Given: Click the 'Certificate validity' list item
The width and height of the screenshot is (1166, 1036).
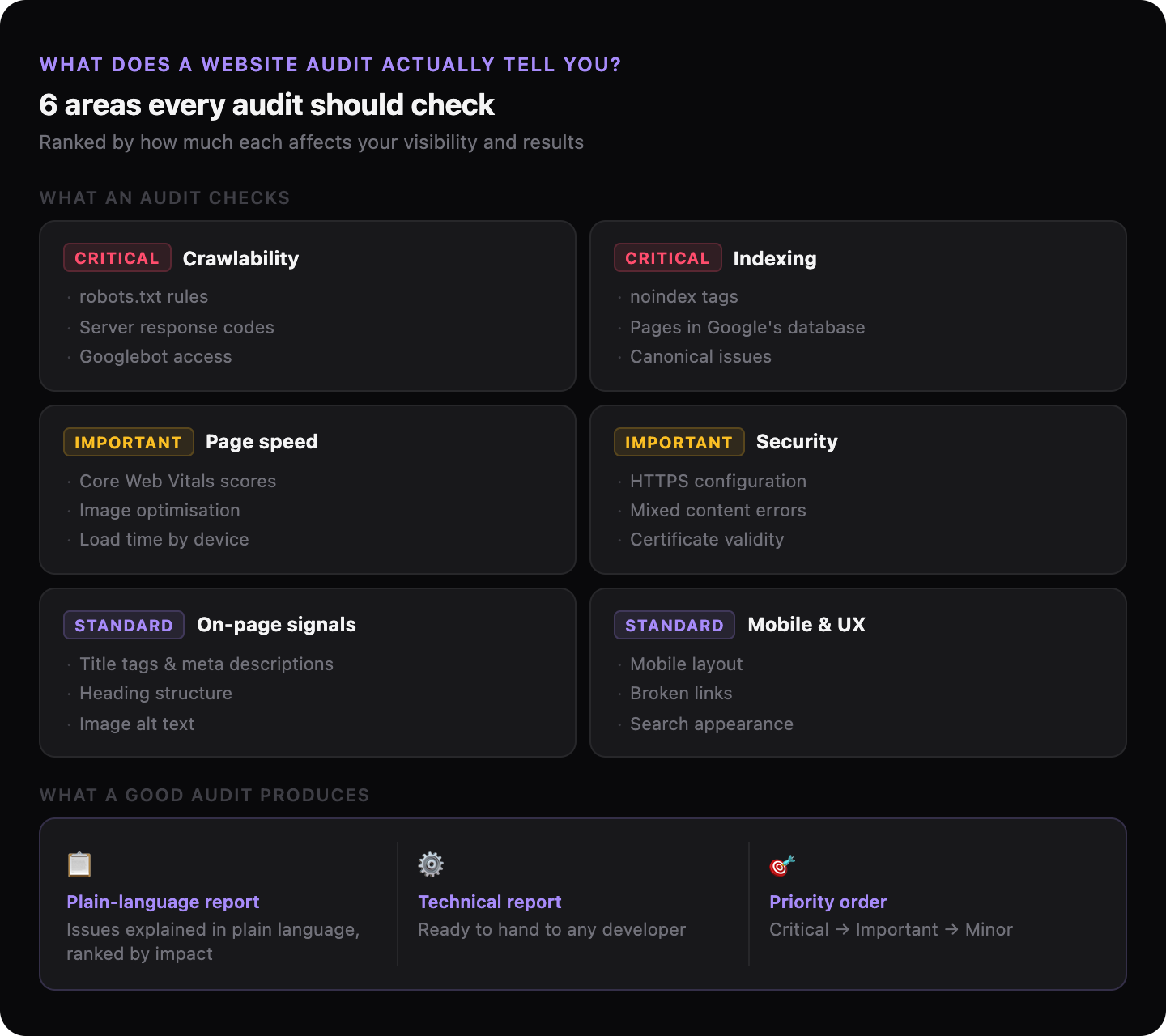Looking at the screenshot, I should [707, 540].
